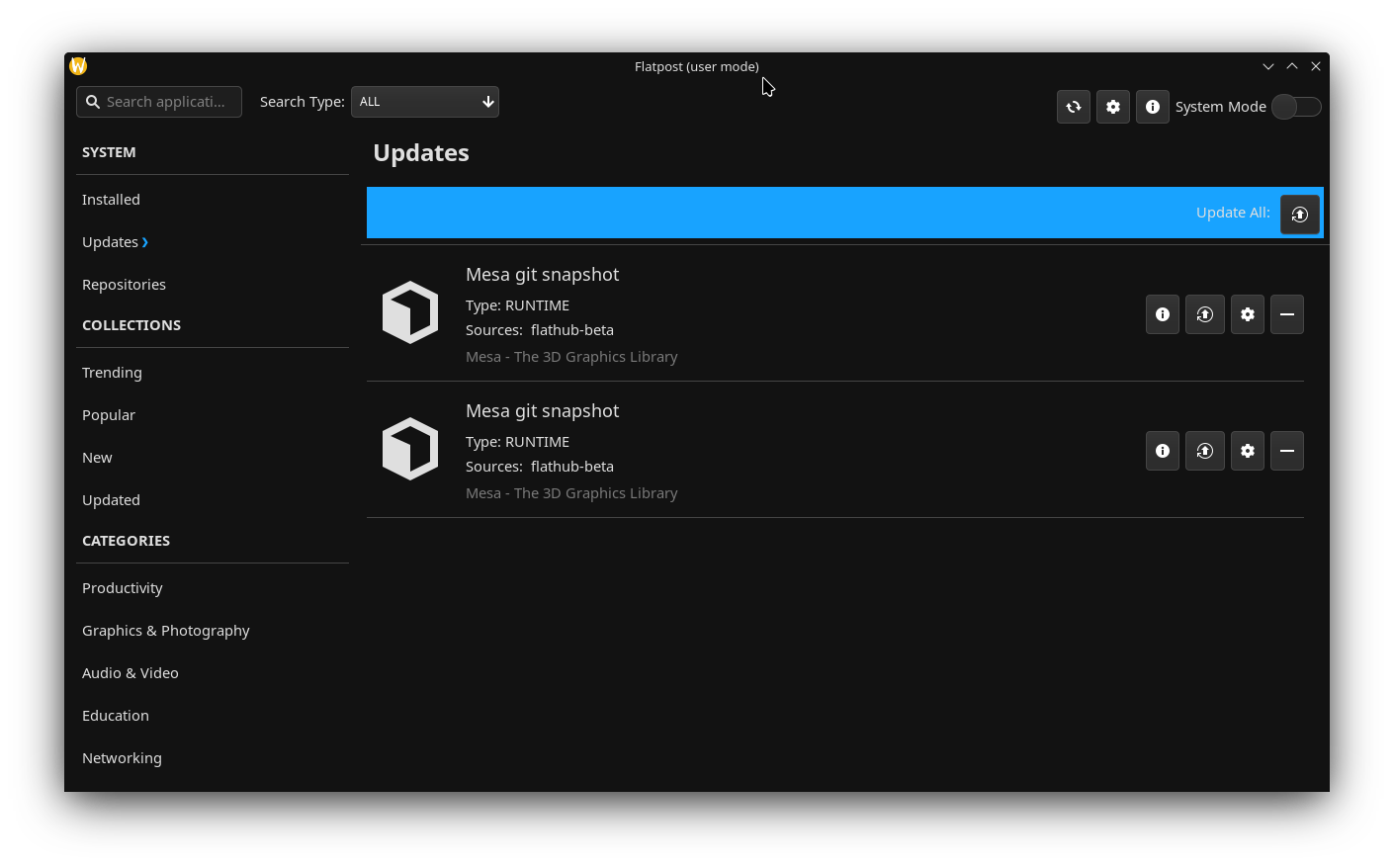Viewport: 1394px width, 868px height.
Task: Enable System Mode
Action: 1296,107
